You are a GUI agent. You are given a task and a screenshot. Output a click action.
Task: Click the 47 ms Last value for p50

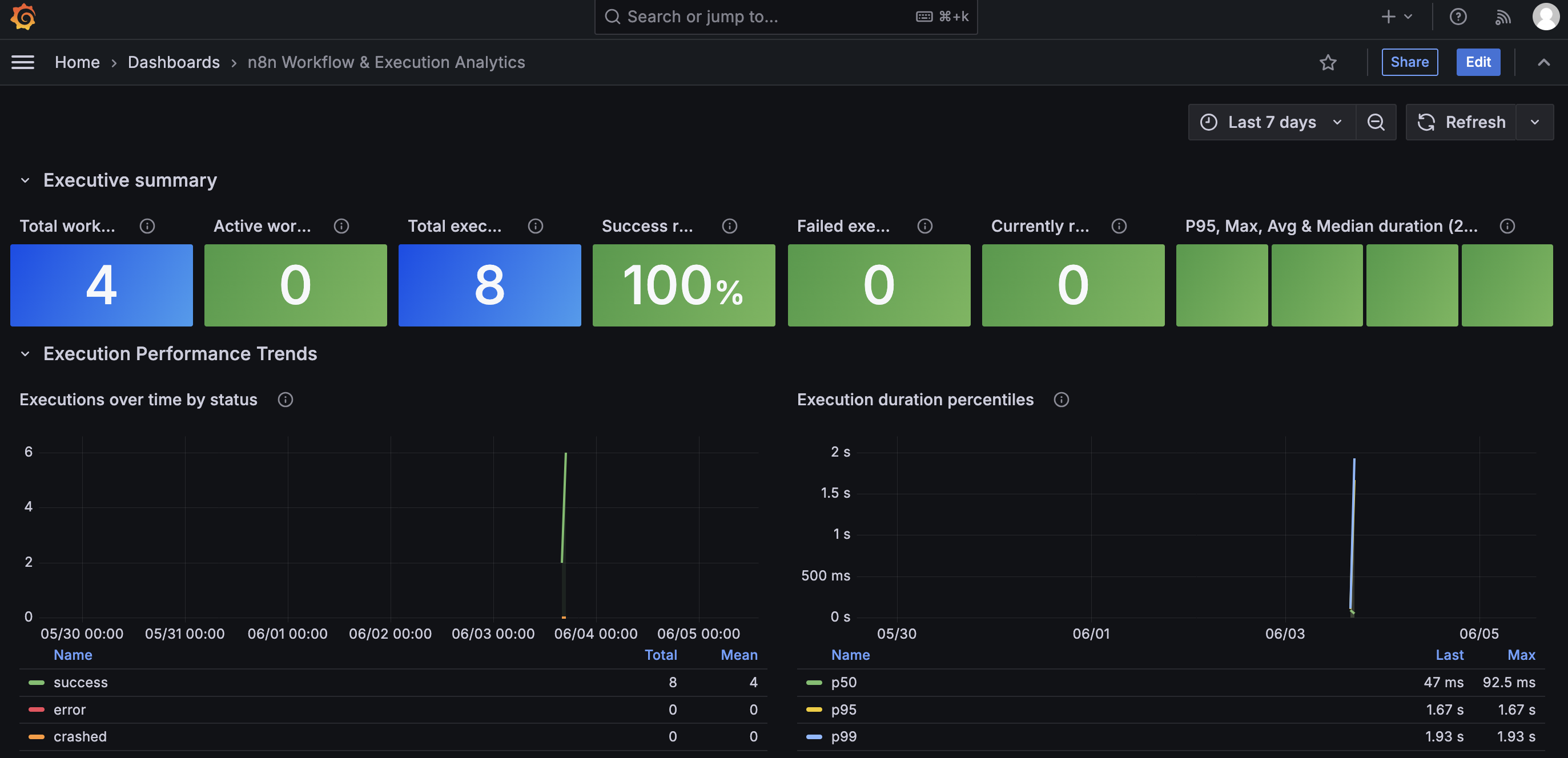[x=1443, y=683]
